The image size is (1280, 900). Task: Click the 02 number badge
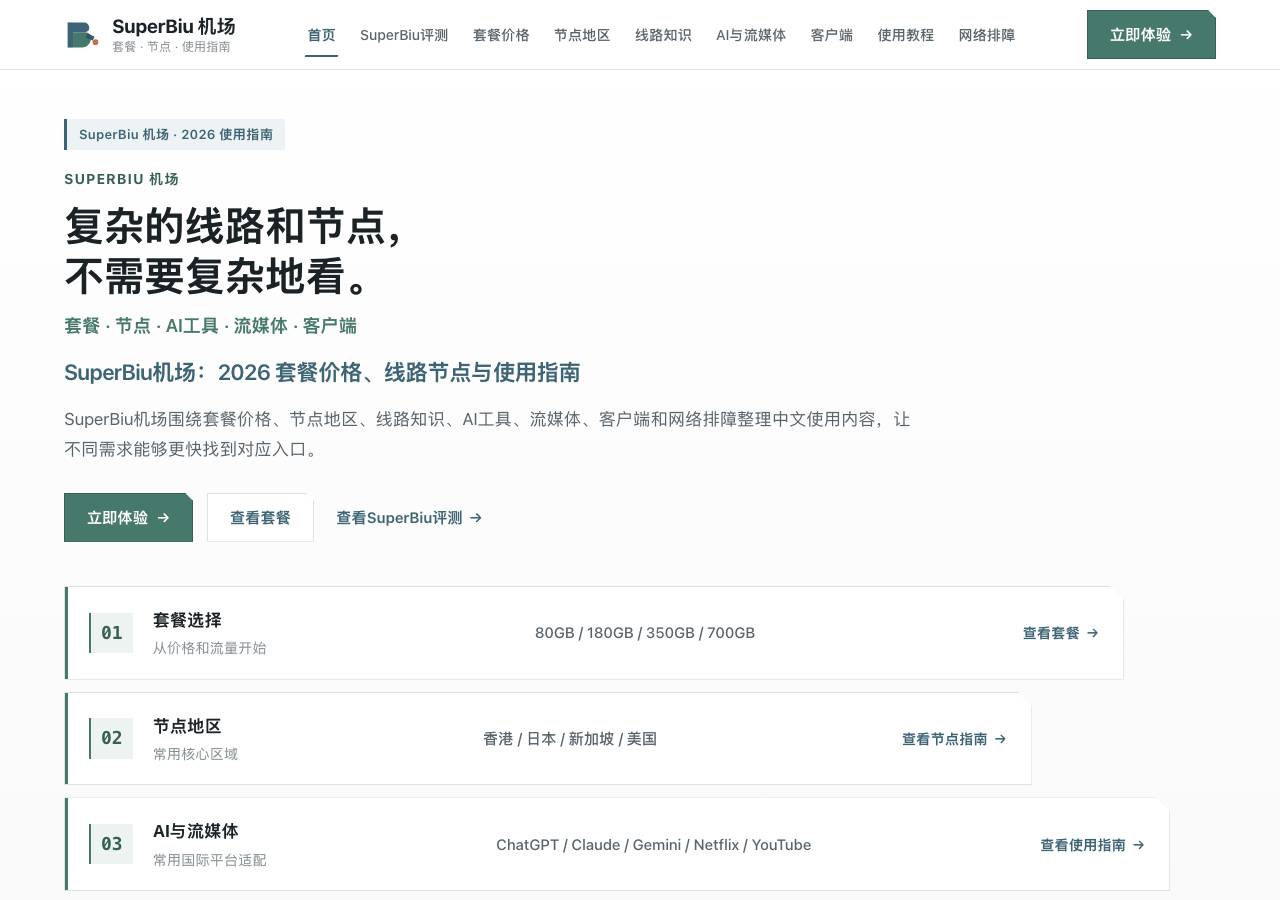click(111, 738)
